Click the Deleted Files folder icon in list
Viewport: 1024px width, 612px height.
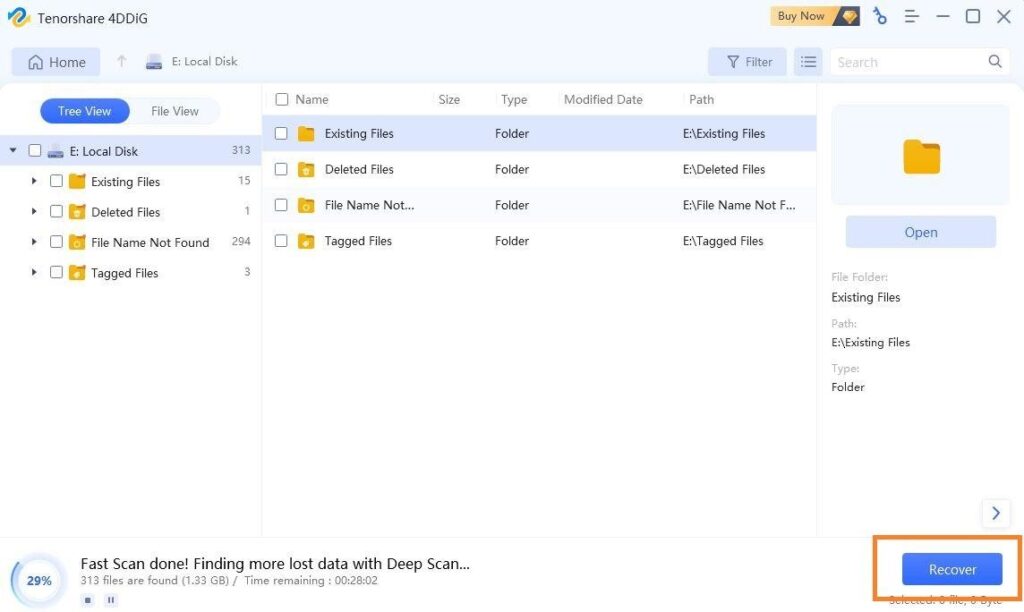tap(306, 170)
